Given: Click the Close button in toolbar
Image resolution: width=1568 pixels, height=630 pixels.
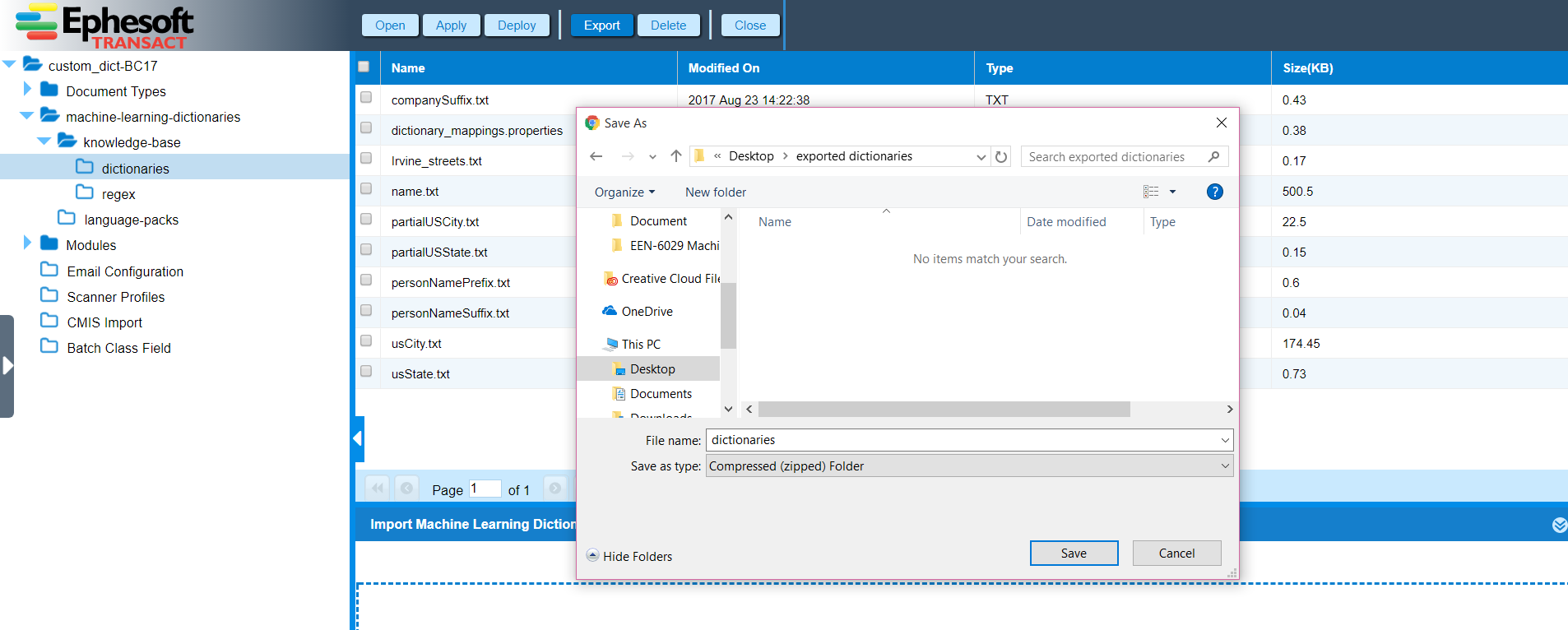Looking at the screenshot, I should (x=750, y=25).
